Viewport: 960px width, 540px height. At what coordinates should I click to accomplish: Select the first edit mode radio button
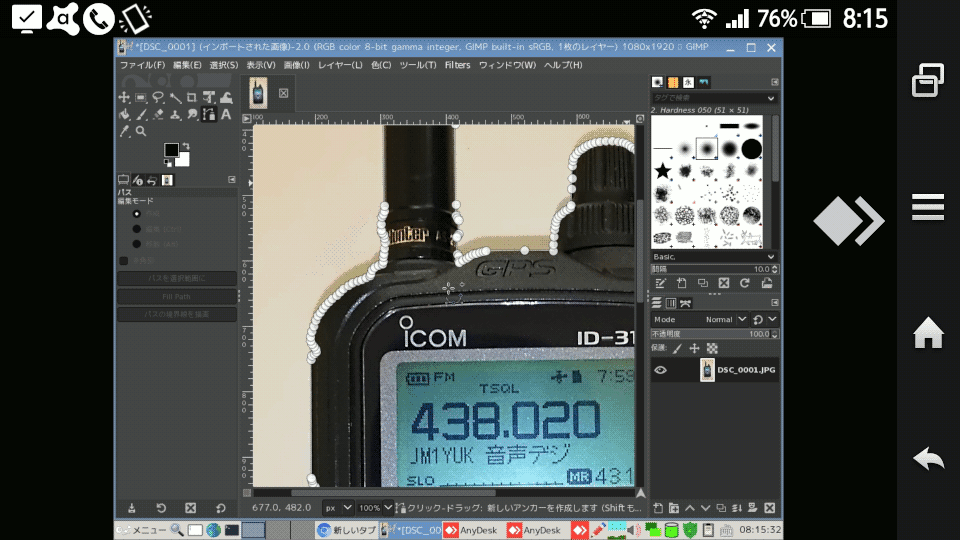pos(137,214)
